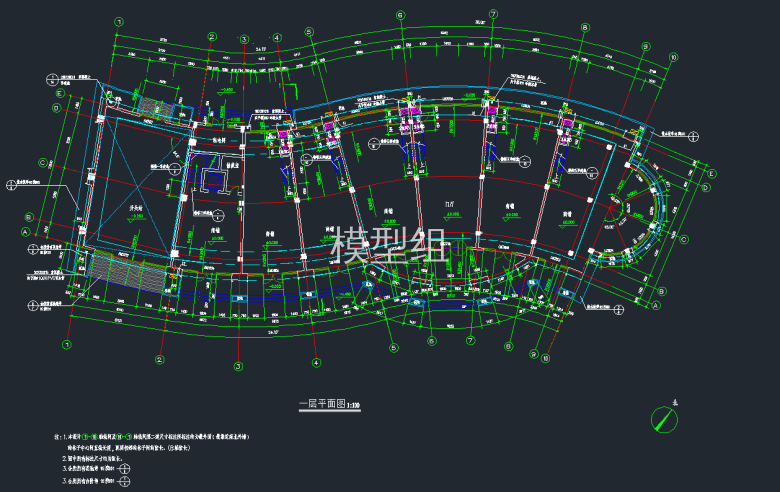Image resolution: width=780 pixels, height=492 pixels.
Task: Click the large gray hatched ramp at lower left
Action: click(128, 273)
